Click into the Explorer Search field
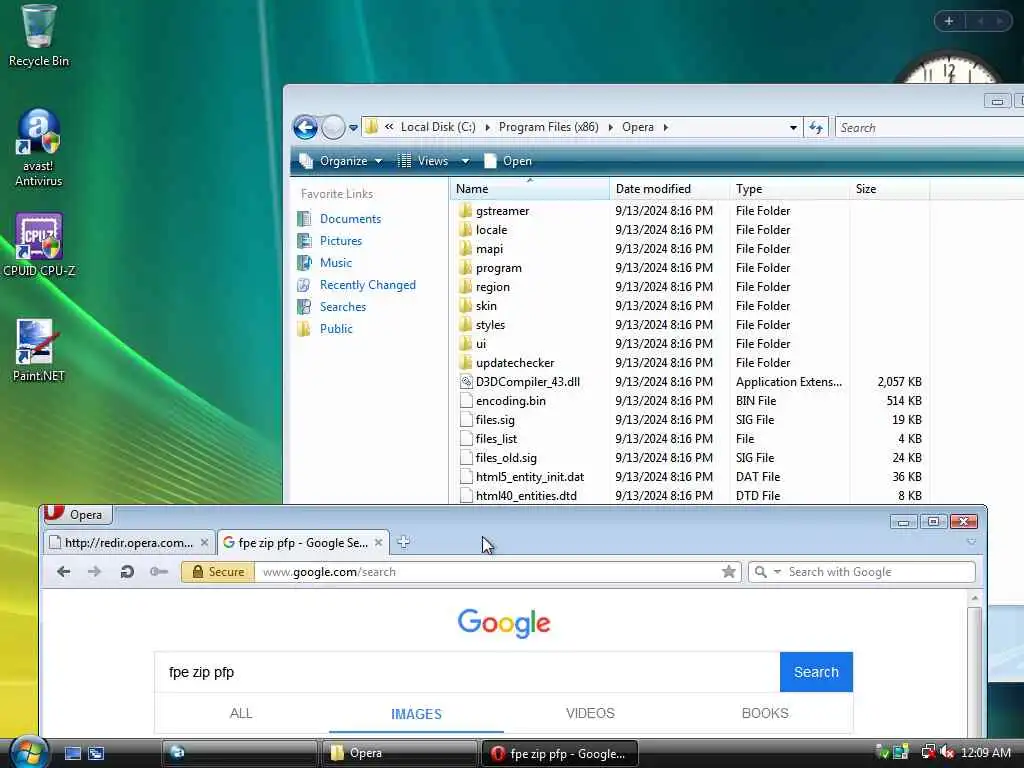This screenshot has height=768, width=1024. [929, 127]
